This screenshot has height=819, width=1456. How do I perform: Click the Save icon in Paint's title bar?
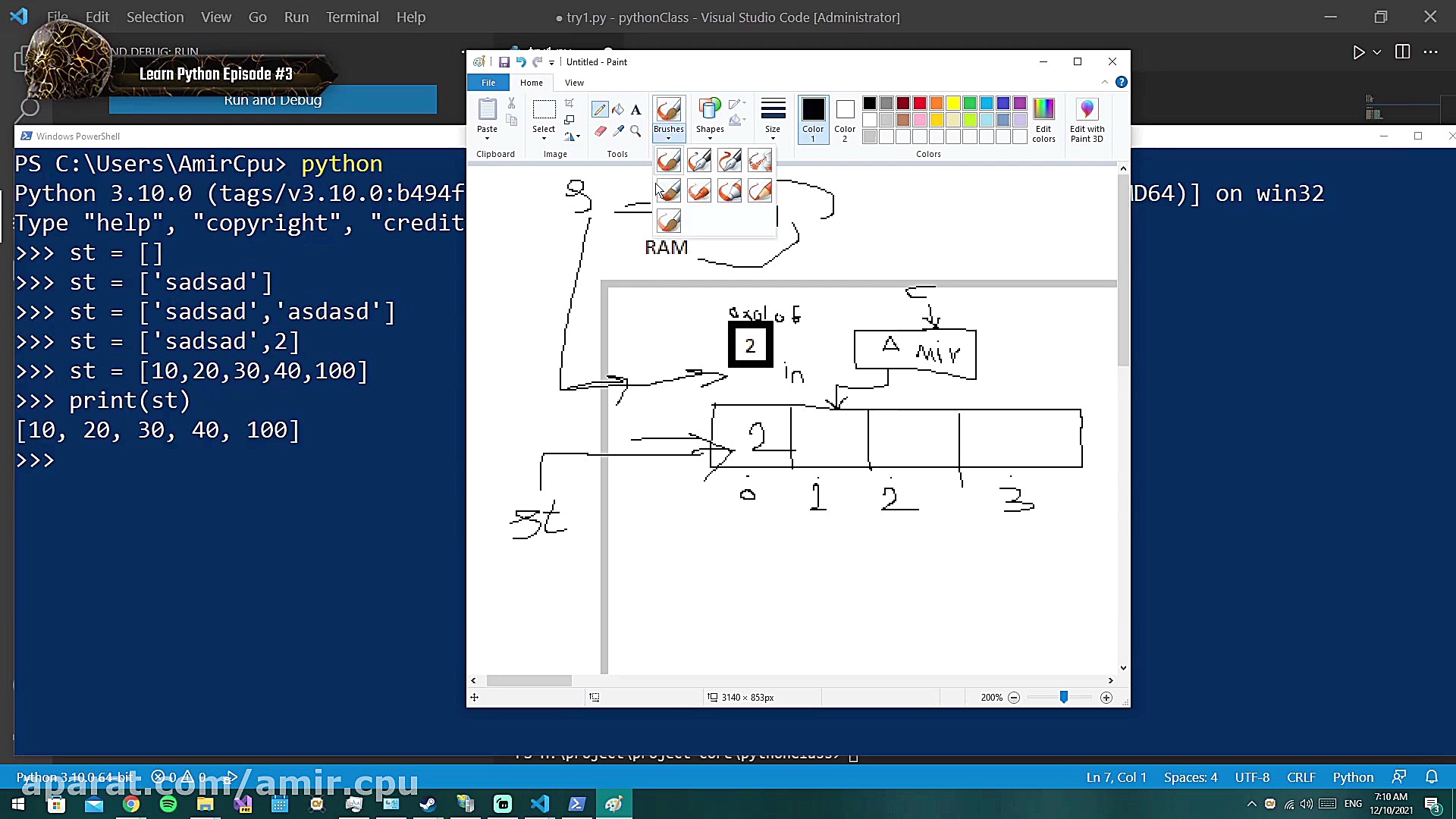point(504,62)
